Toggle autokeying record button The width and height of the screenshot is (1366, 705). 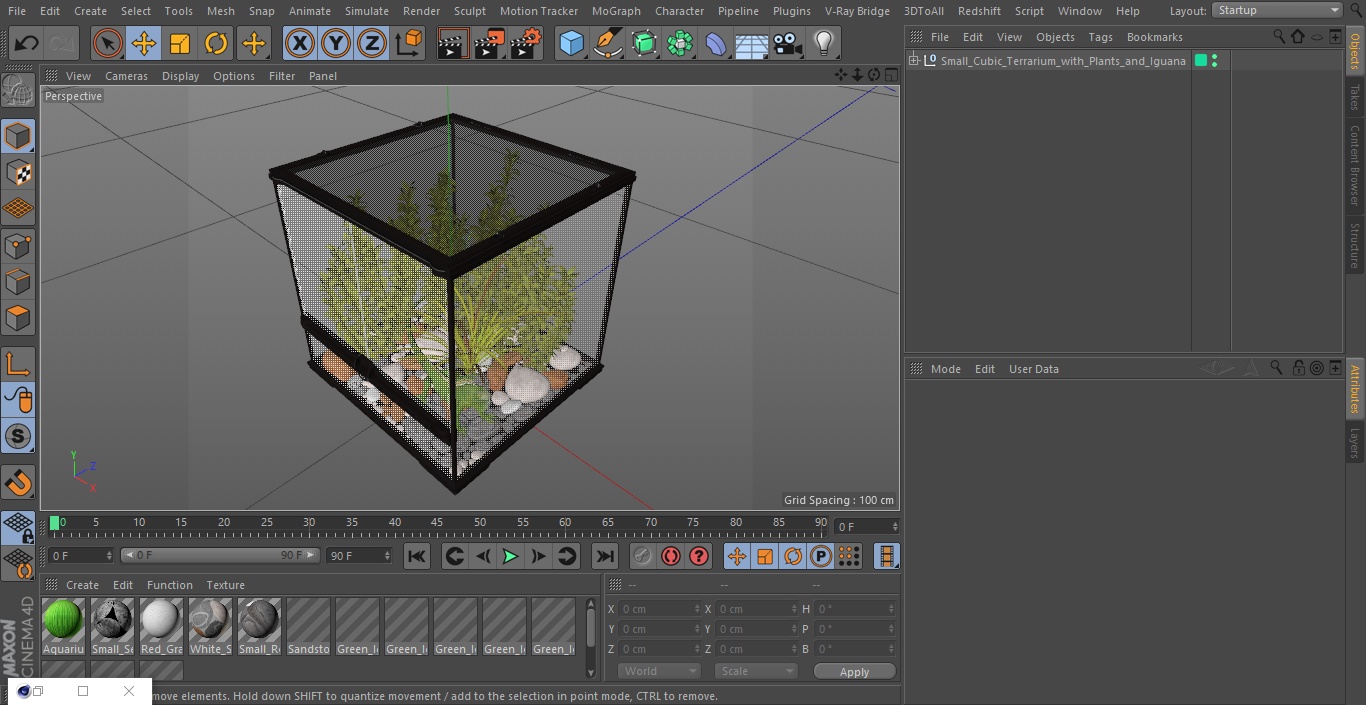click(671, 556)
